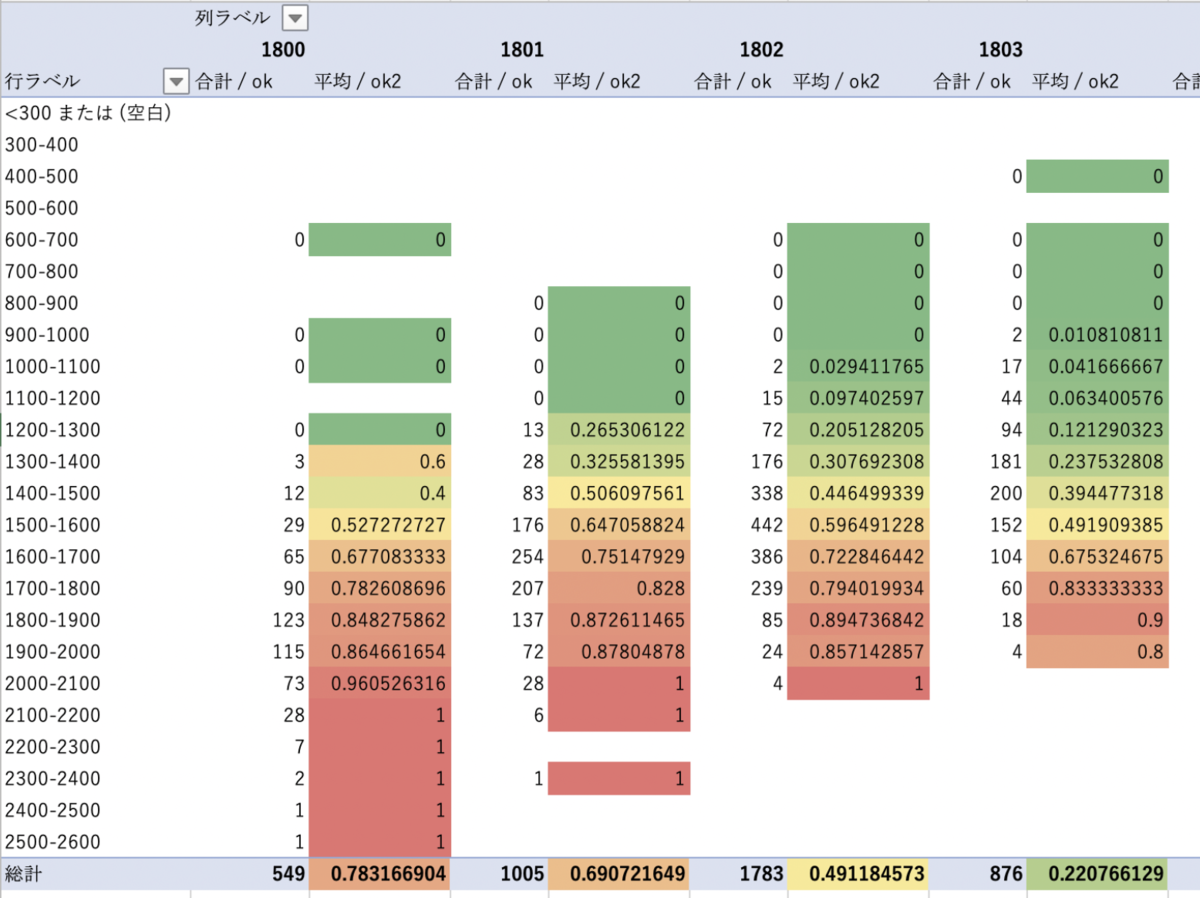The width and height of the screenshot is (1200, 898).
Task: Click the grand total cell 549
Action: (288, 874)
